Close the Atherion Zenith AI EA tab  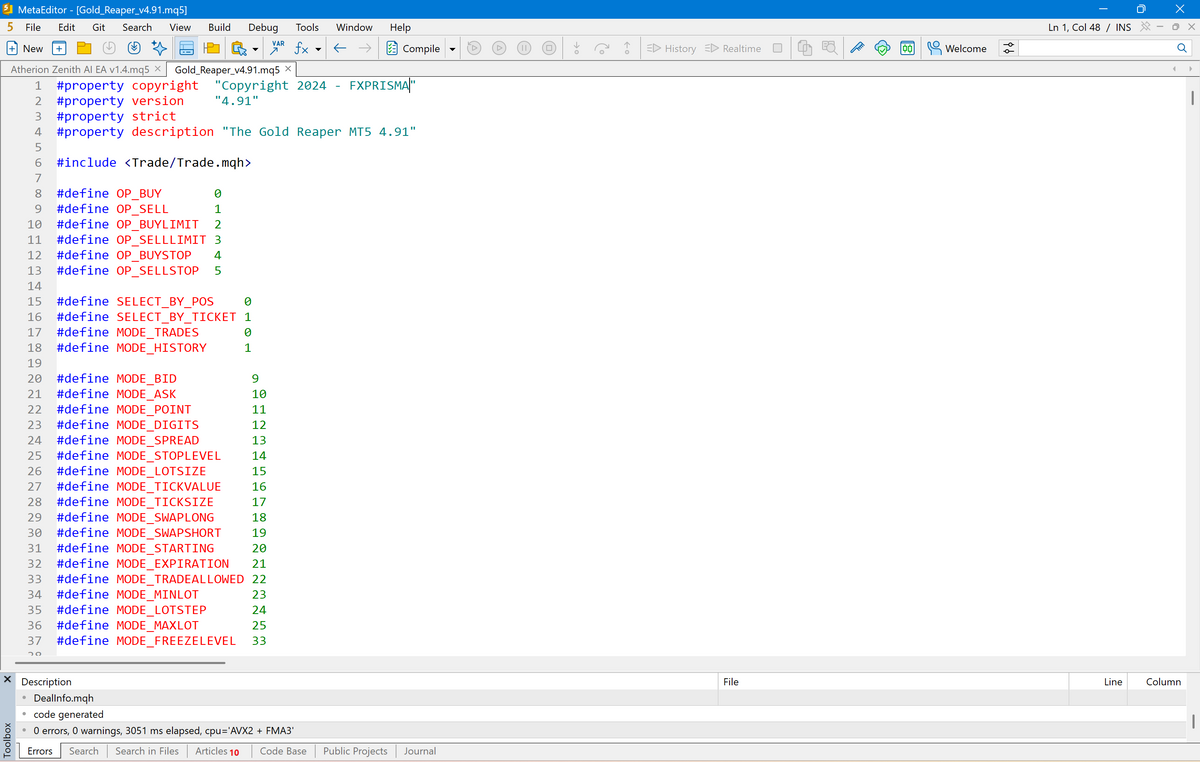point(158,69)
